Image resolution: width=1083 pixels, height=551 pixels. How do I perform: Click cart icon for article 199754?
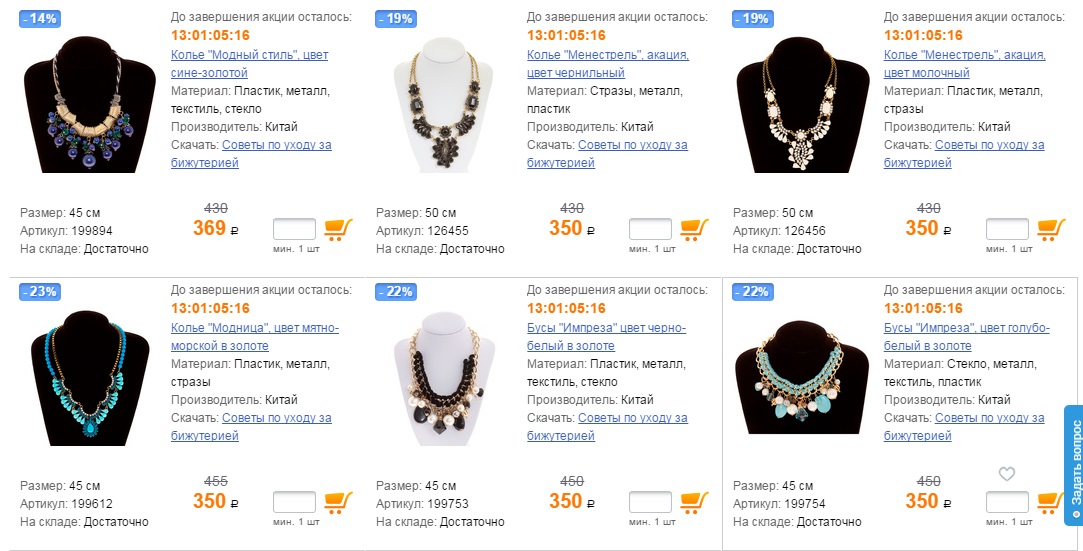pyautogui.click(x=1051, y=502)
